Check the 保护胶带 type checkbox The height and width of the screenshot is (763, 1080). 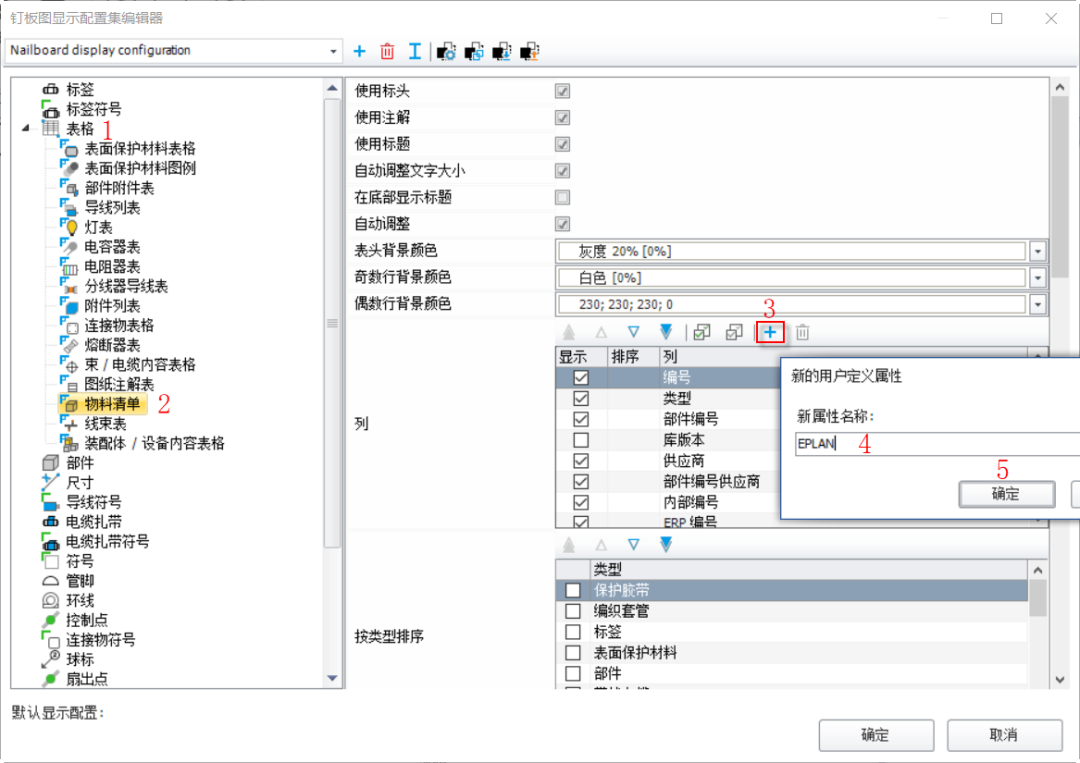pos(573,590)
